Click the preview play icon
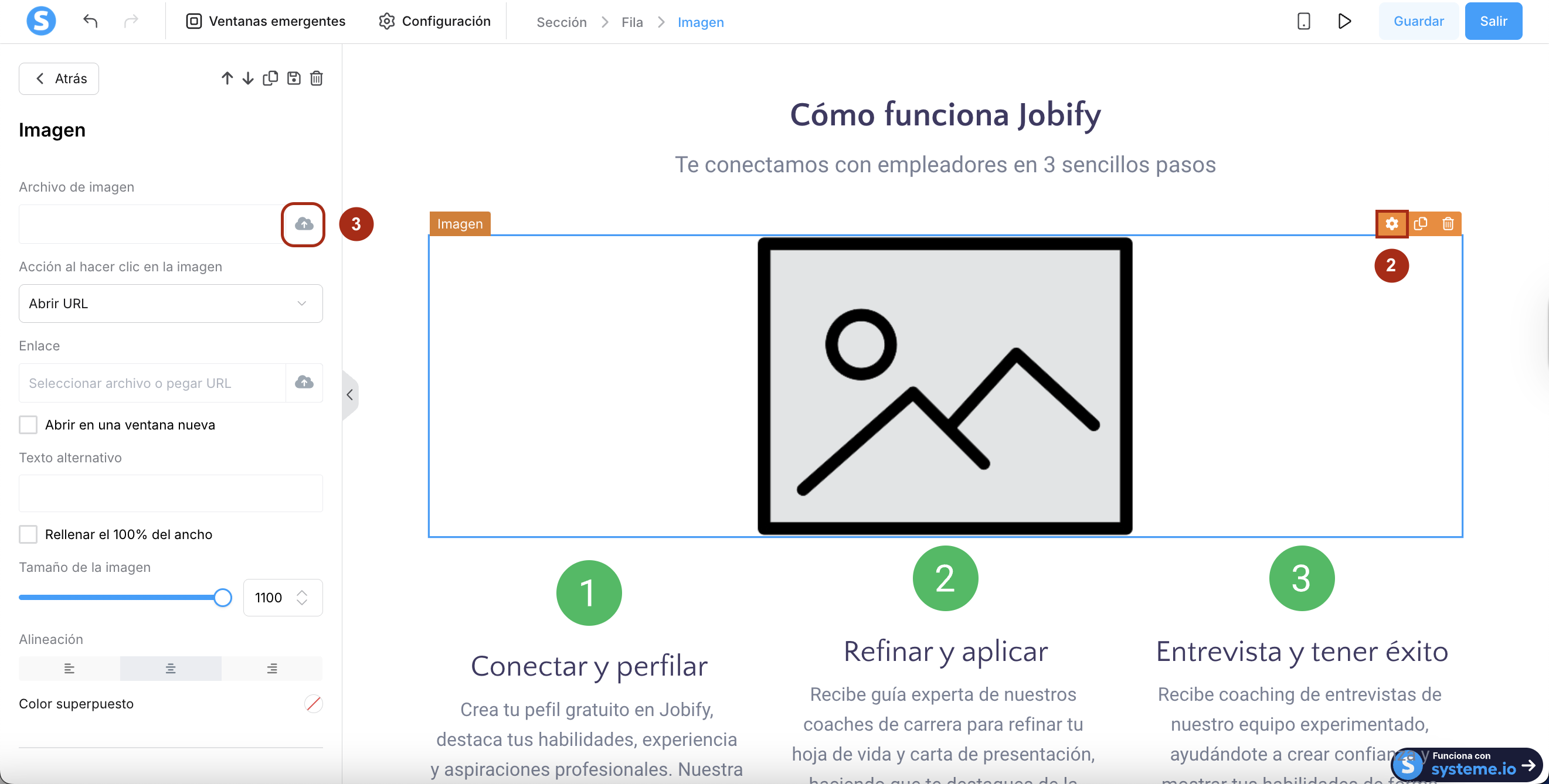The height and width of the screenshot is (784, 1549). point(1344,22)
